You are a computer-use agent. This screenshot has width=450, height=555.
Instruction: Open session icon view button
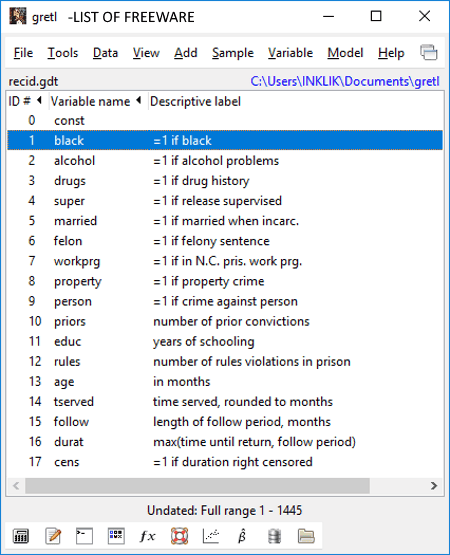[x=116, y=536]
